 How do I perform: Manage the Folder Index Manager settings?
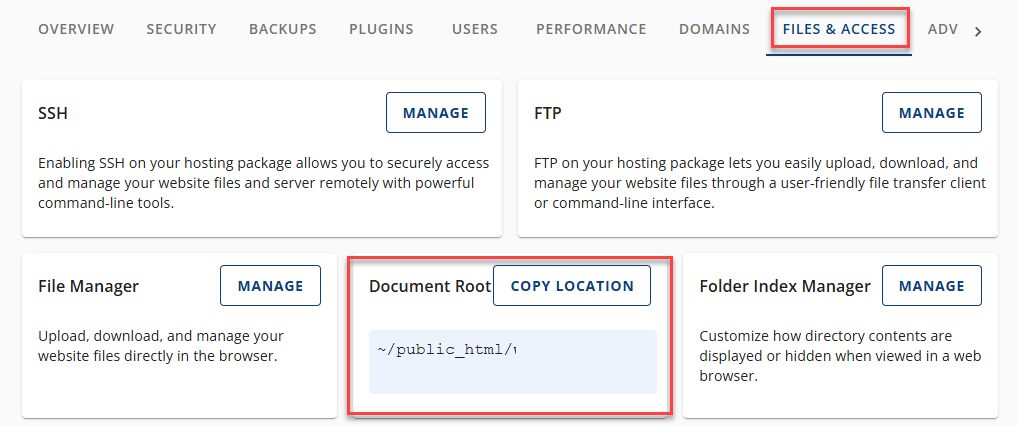(x=931, y=286)
